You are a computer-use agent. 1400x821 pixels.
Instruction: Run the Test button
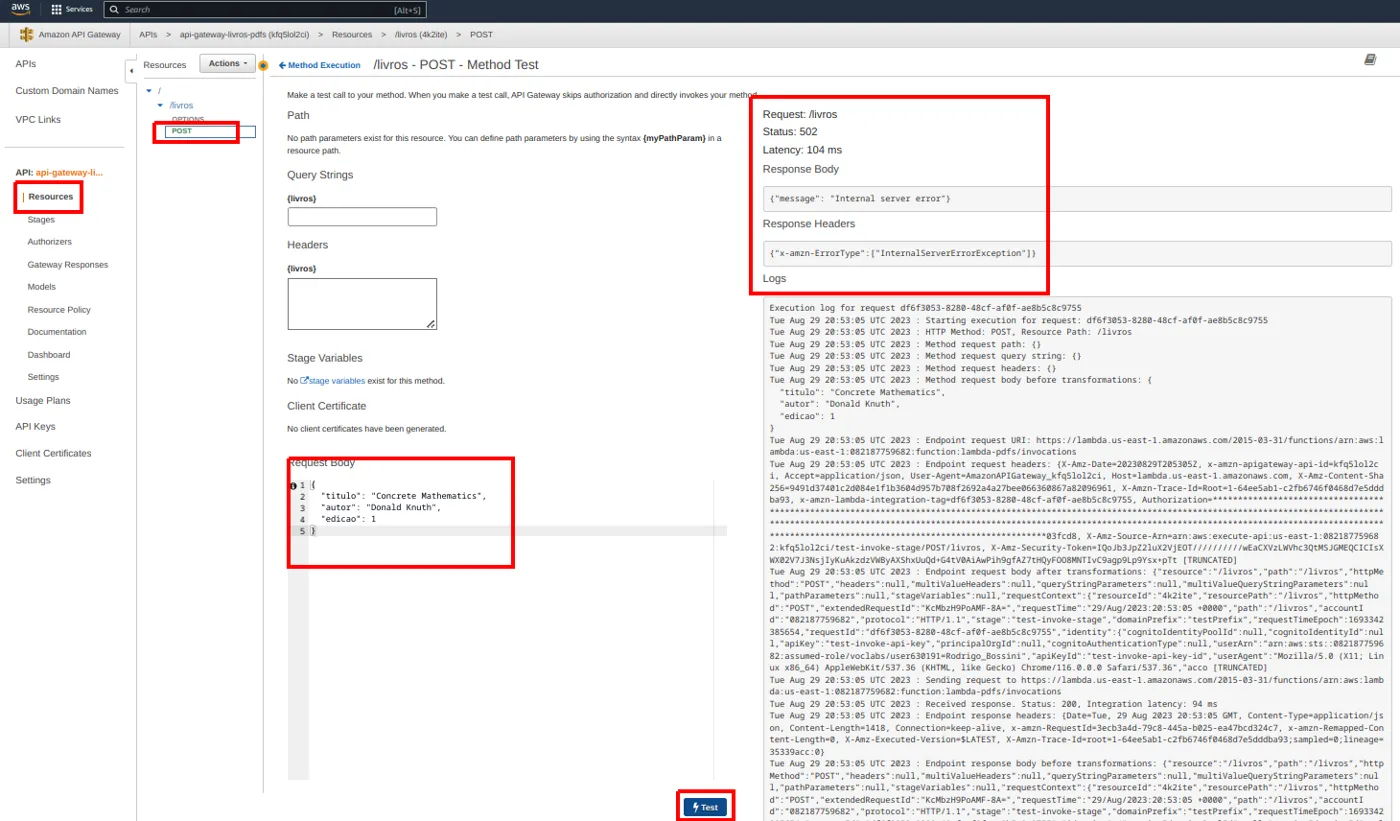click(x=705, y=807)
